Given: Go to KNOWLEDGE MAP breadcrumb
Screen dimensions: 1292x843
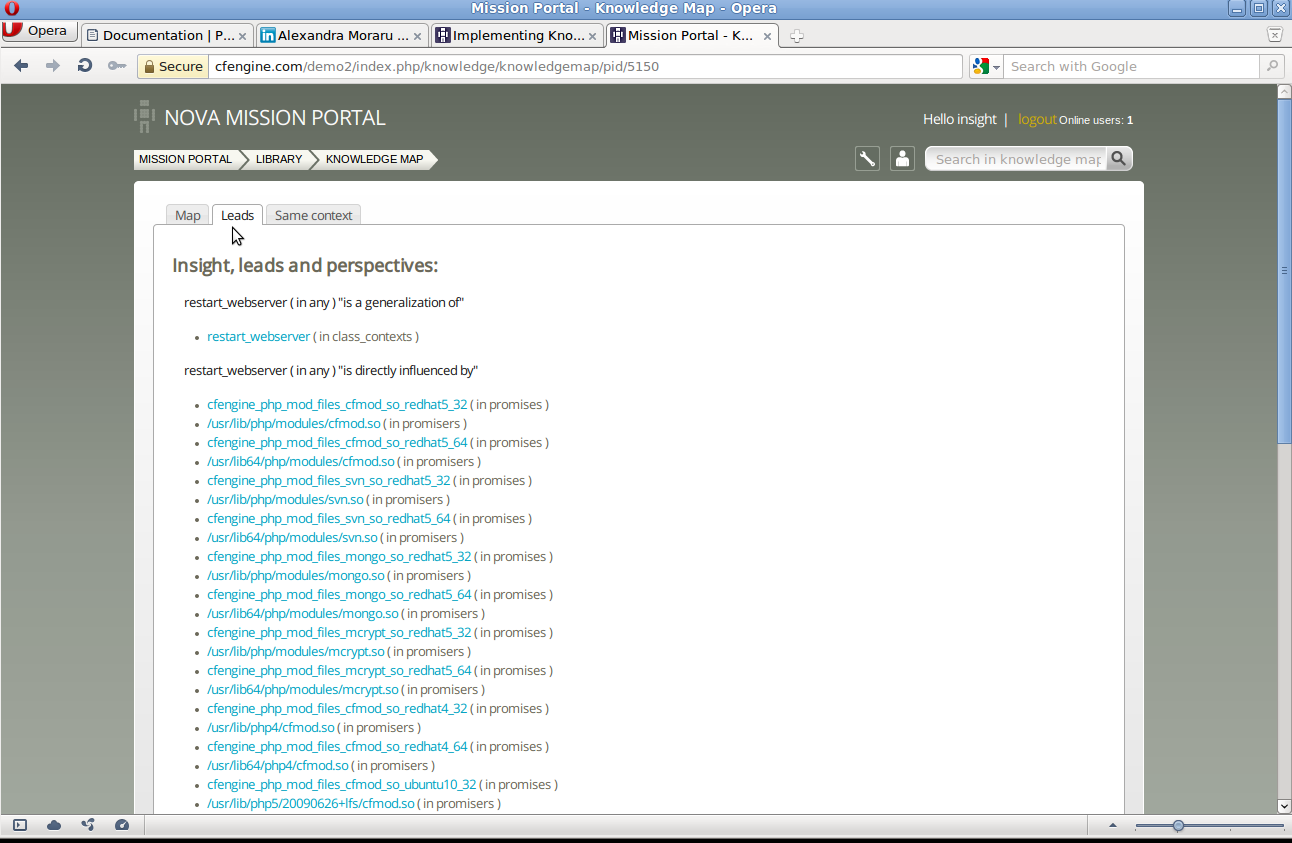Looking at the screenshot, I should (374, 159).
